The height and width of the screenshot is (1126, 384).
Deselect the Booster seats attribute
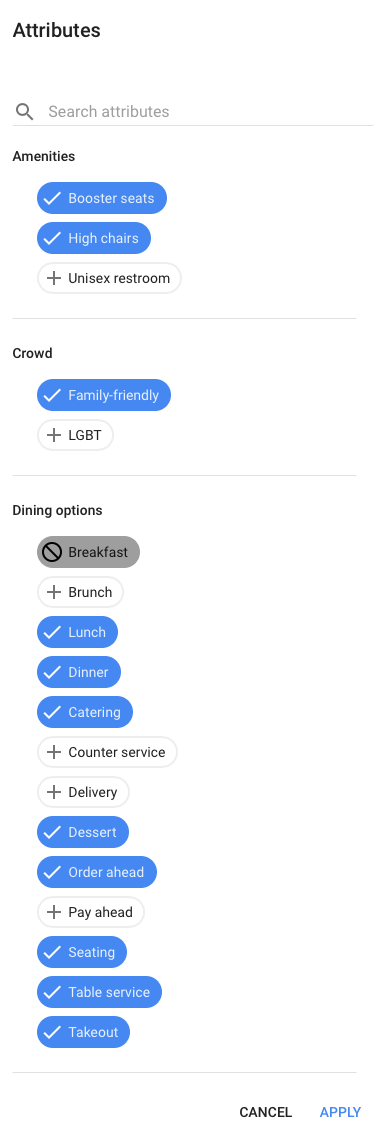coord(102,198)
